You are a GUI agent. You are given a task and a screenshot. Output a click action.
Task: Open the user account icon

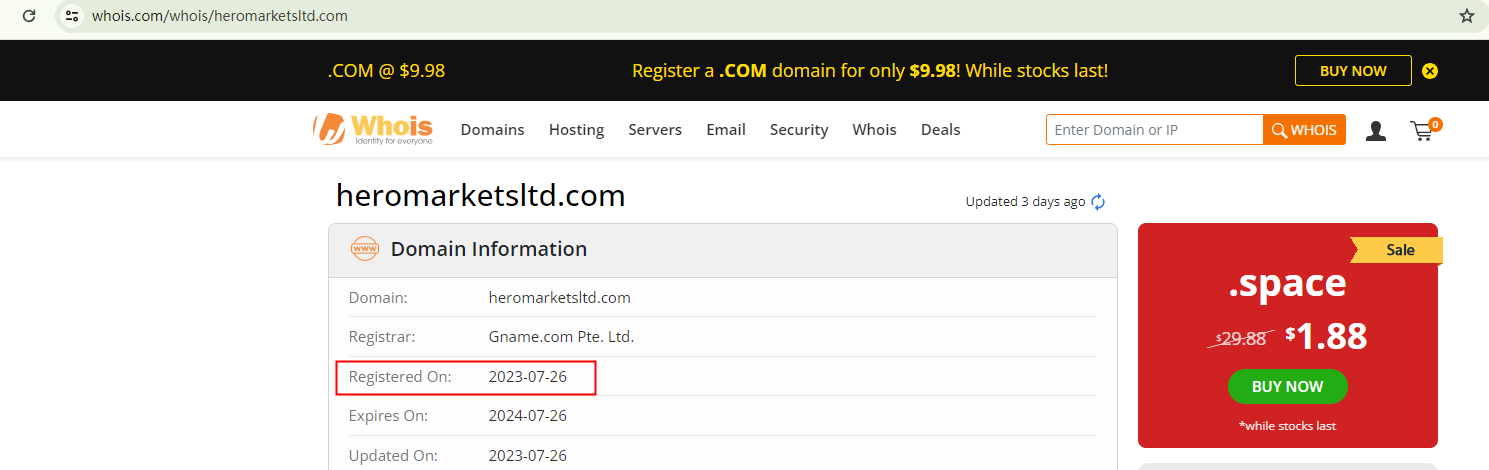(1376, 130)
